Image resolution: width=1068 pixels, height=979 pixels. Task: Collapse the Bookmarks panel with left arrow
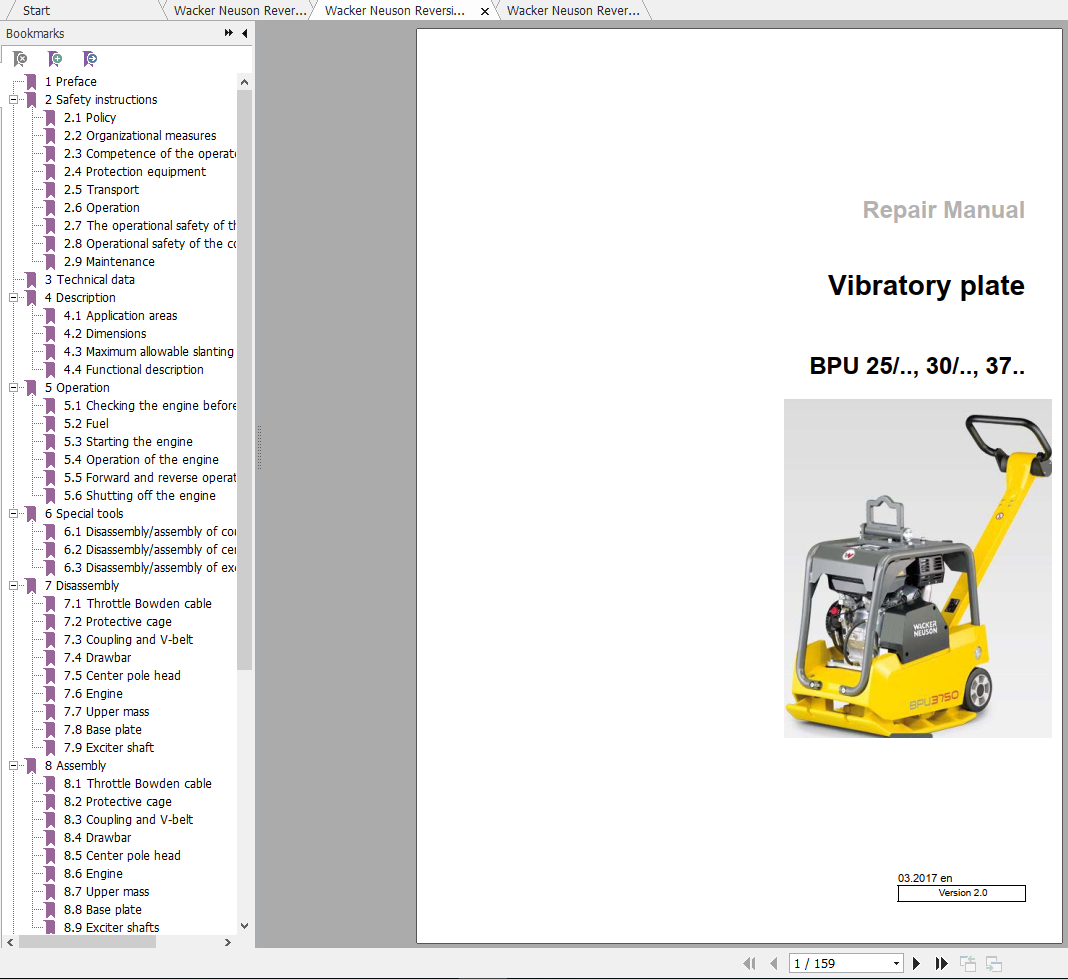[x=245, y=33]
